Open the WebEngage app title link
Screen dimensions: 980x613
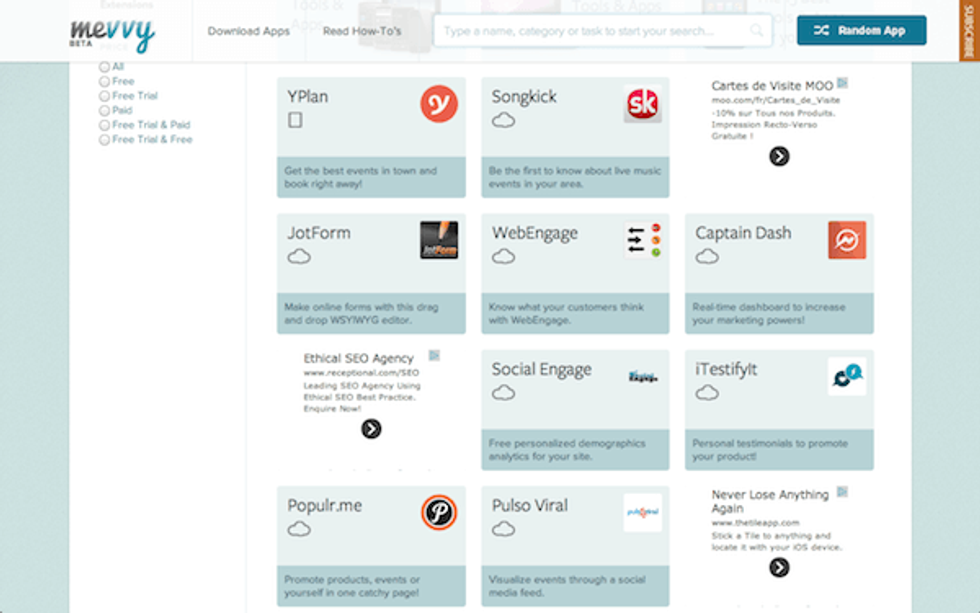[534, 233]
